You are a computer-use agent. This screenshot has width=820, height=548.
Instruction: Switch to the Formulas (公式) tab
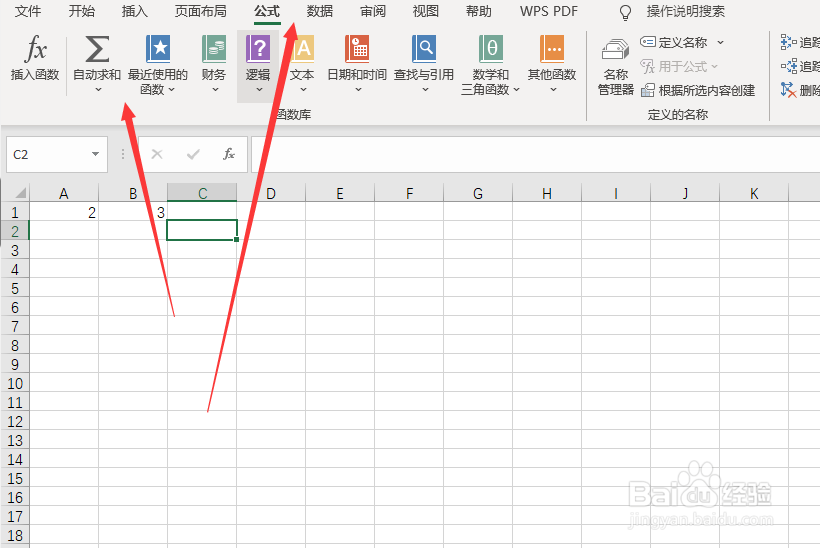(267, 11)
